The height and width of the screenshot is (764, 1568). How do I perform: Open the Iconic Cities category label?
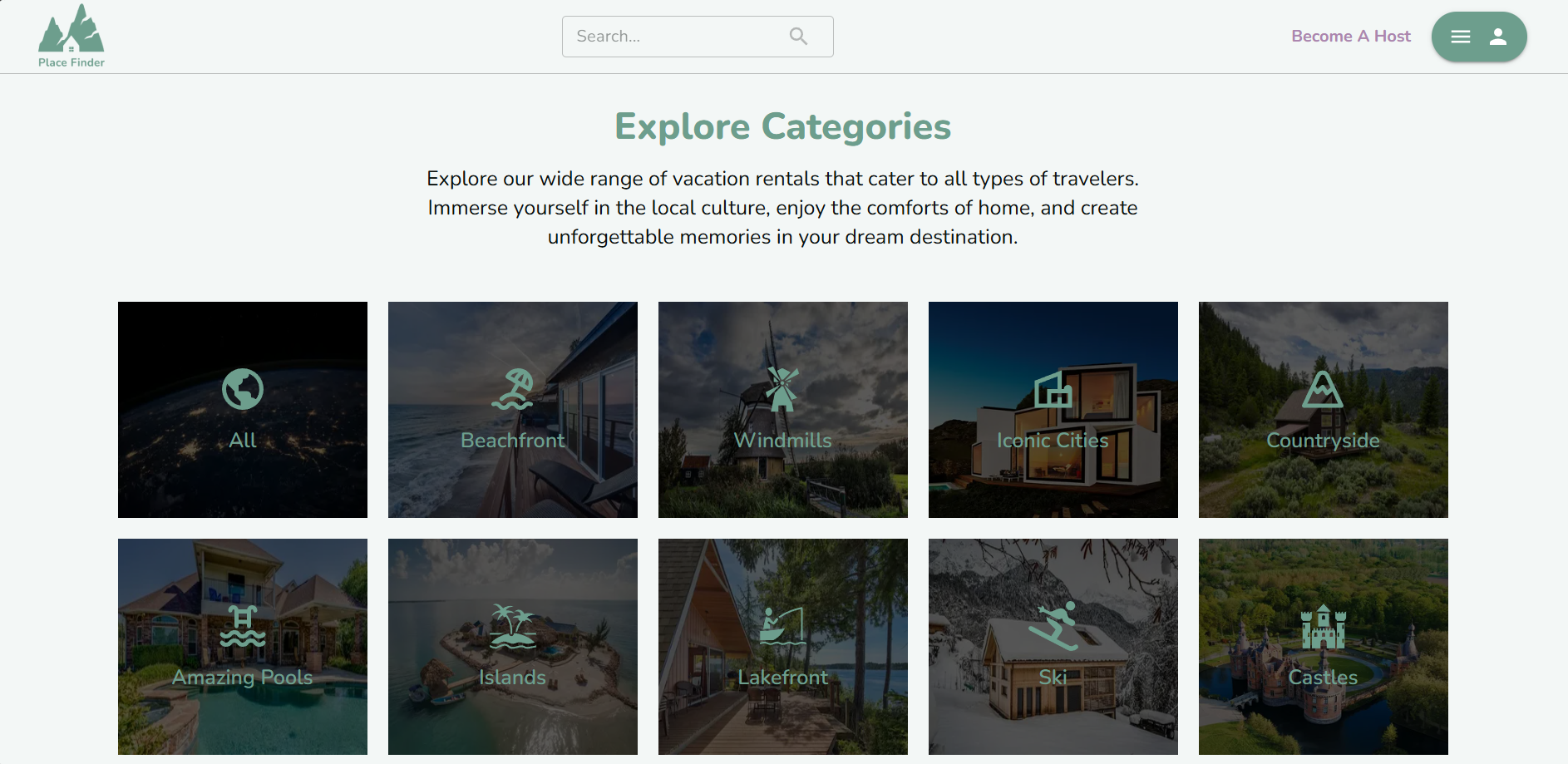tap(1053, 441)
